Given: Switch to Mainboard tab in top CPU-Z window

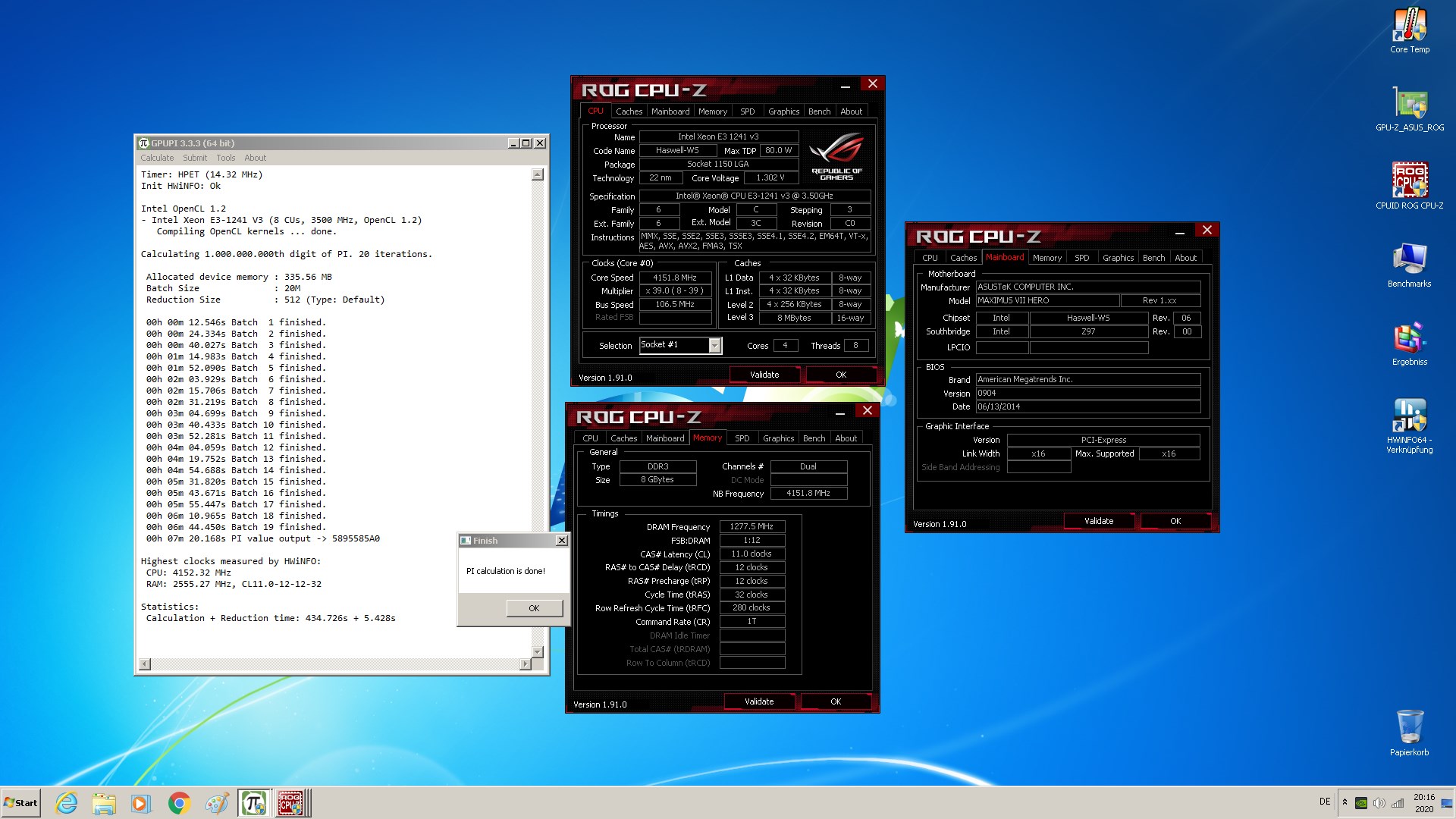Looking at the screenshot, I should 670,111.
